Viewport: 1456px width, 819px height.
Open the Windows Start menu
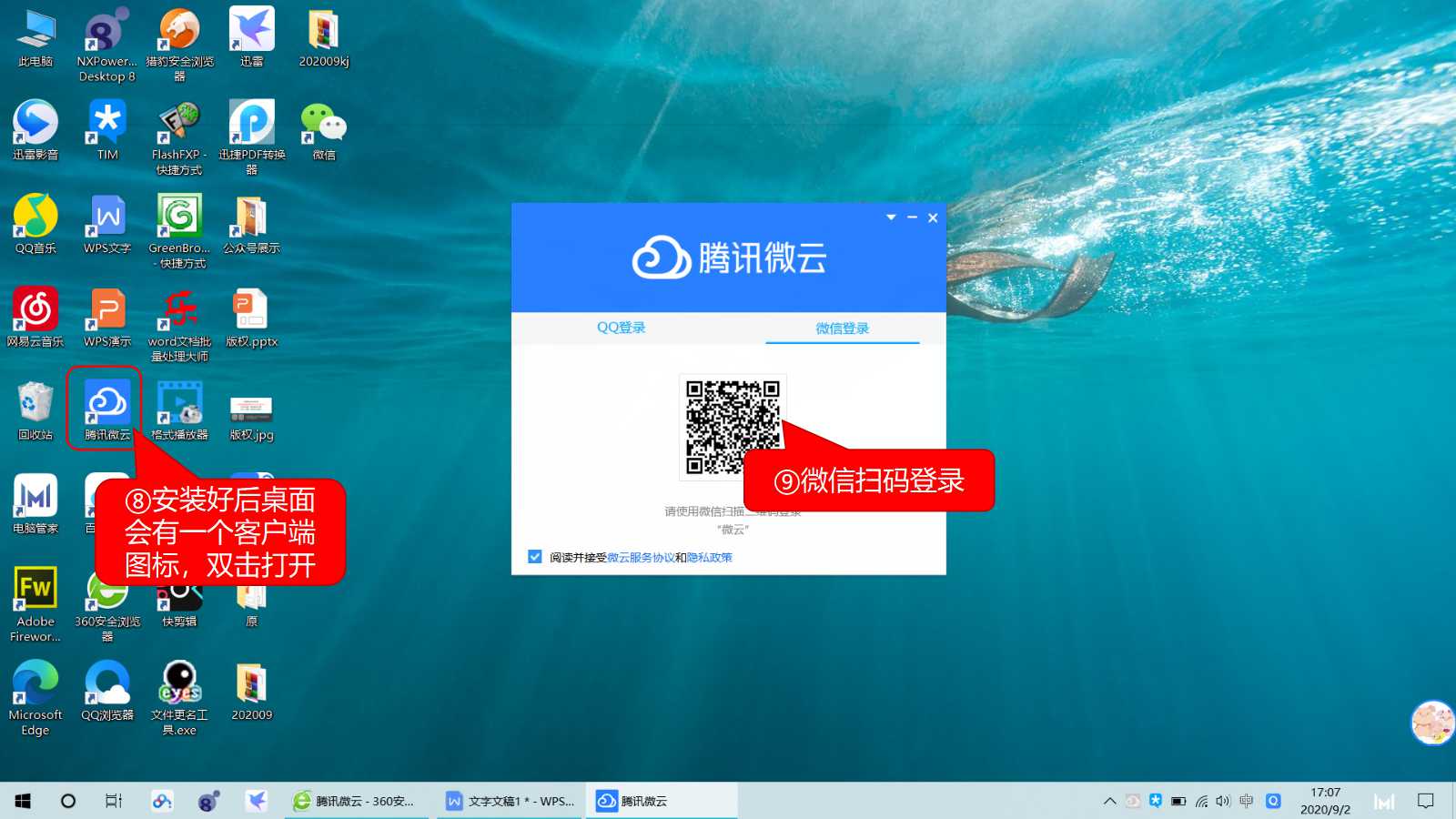point(23,801)
